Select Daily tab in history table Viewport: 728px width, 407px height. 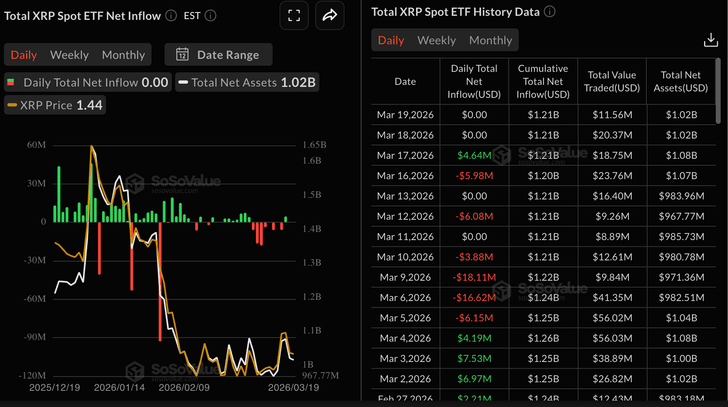(x=391, y=40)
